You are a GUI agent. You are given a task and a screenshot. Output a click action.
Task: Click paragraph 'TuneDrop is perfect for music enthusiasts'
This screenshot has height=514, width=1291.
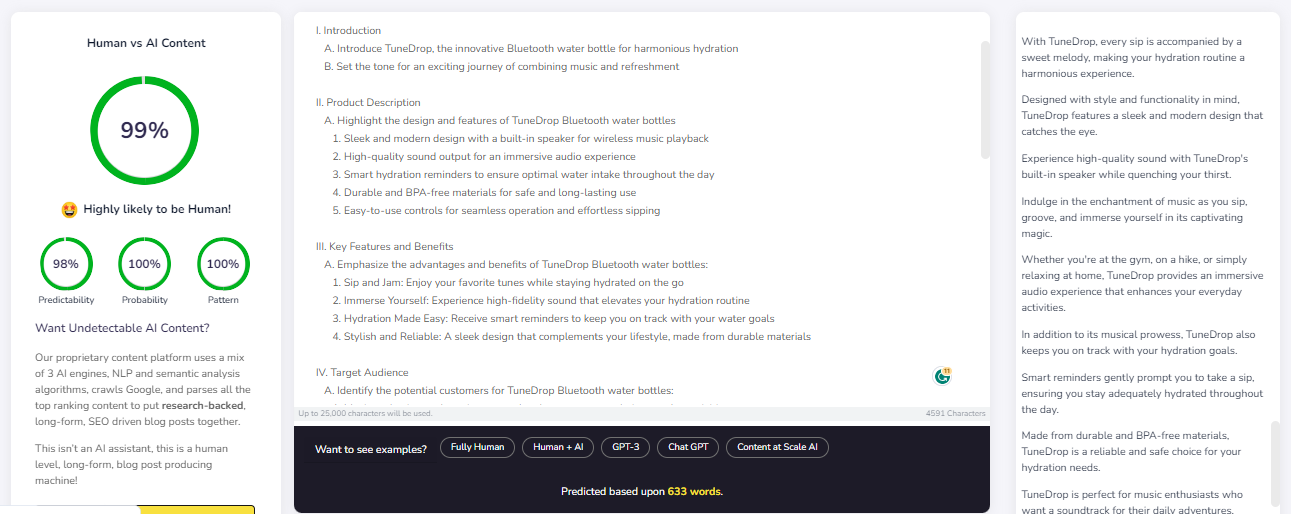pos(1132,502)
